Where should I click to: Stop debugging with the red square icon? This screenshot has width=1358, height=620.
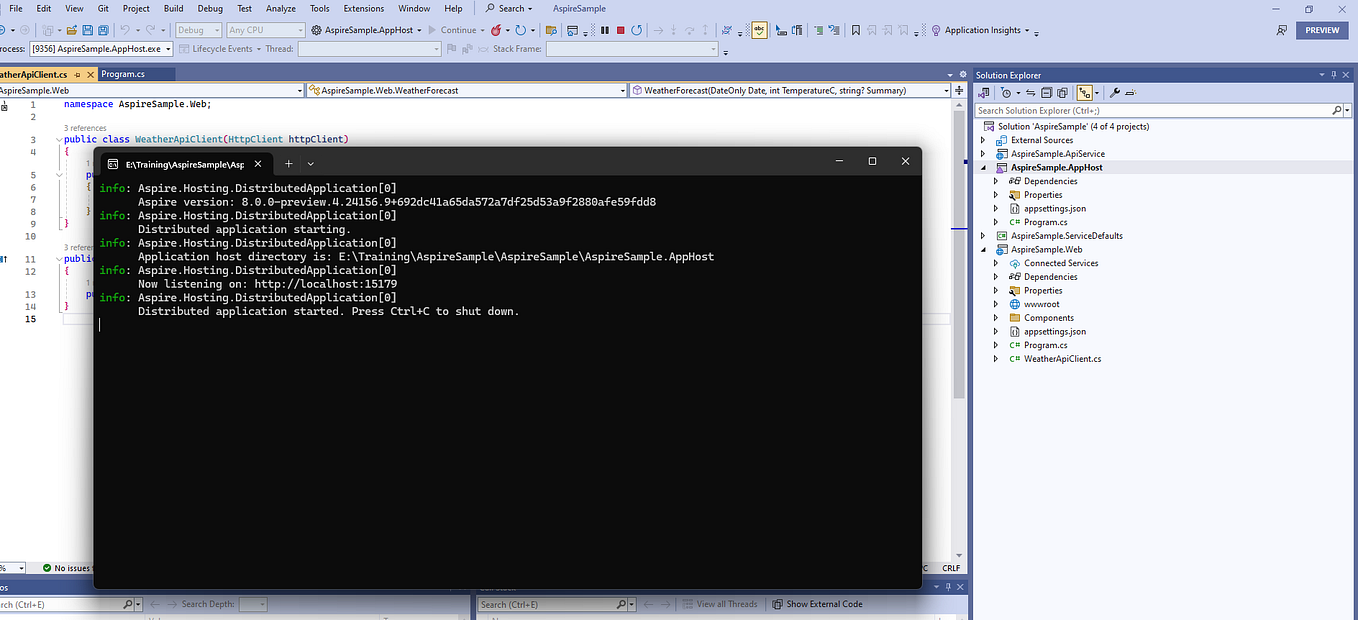[621, 30]
